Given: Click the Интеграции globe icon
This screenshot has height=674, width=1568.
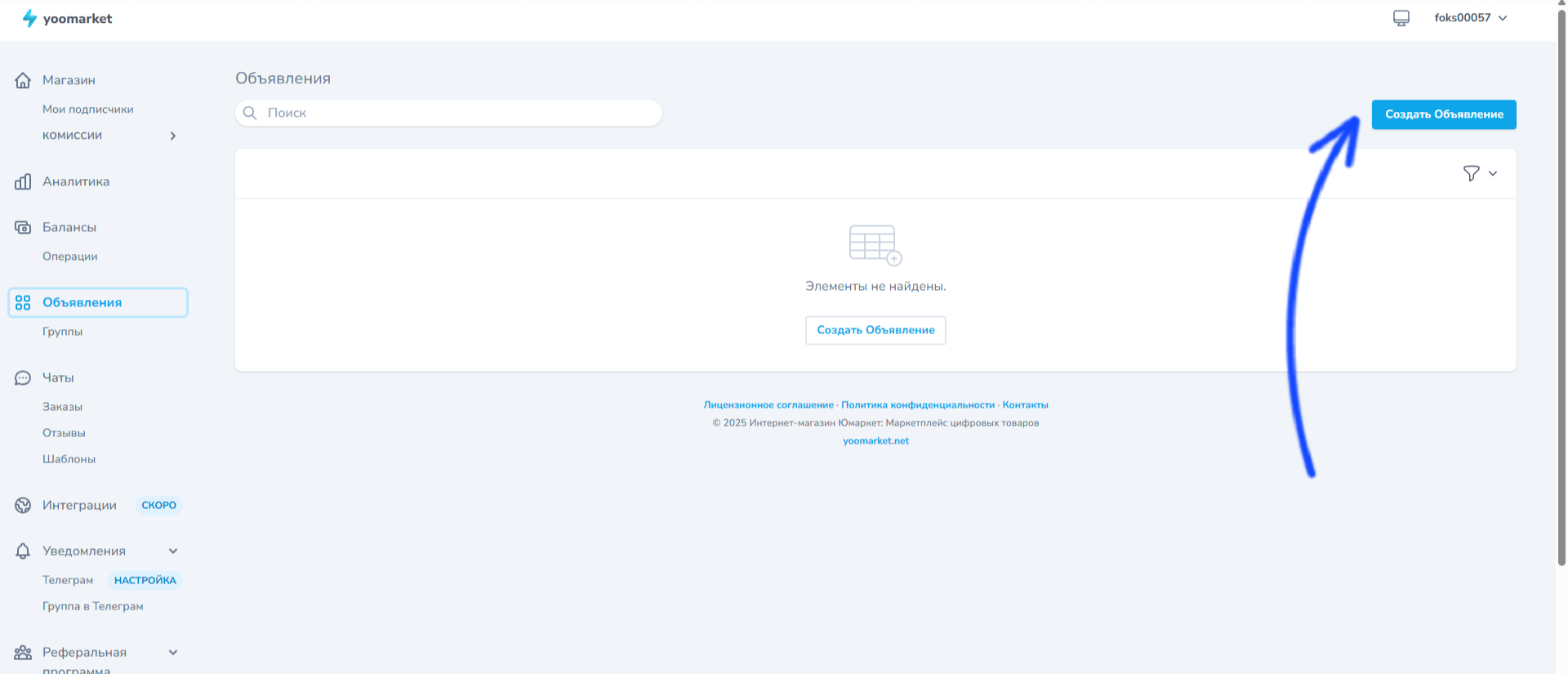Looking at the screenshot, I should click(23, 505).
